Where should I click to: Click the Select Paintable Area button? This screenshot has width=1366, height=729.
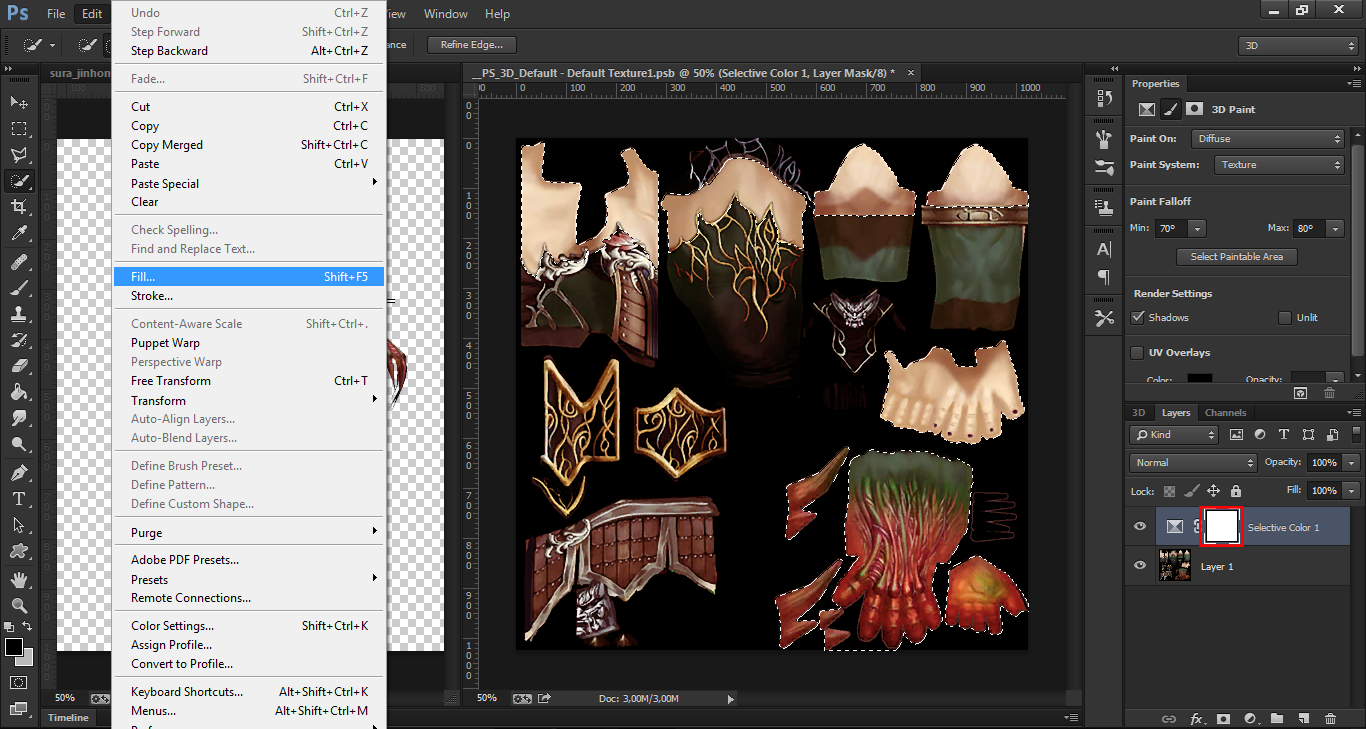point(1237,257)
